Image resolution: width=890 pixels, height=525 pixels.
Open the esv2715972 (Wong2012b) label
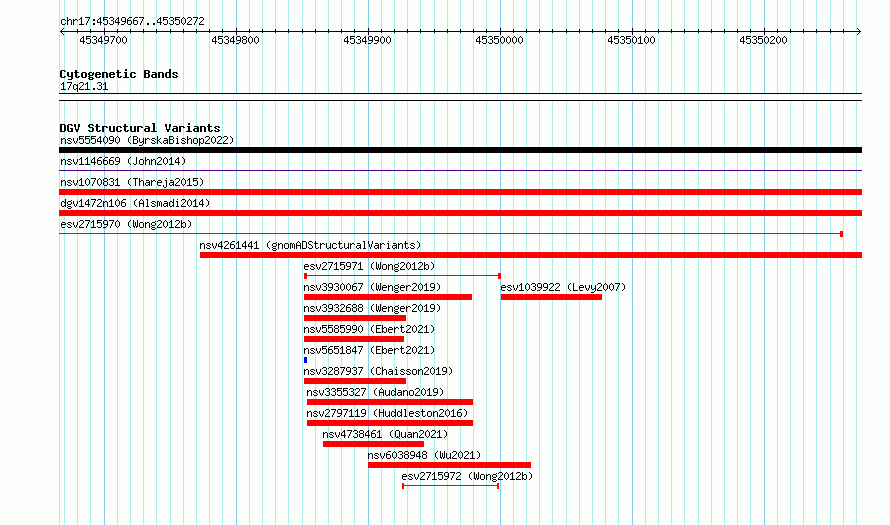[467, 476]
